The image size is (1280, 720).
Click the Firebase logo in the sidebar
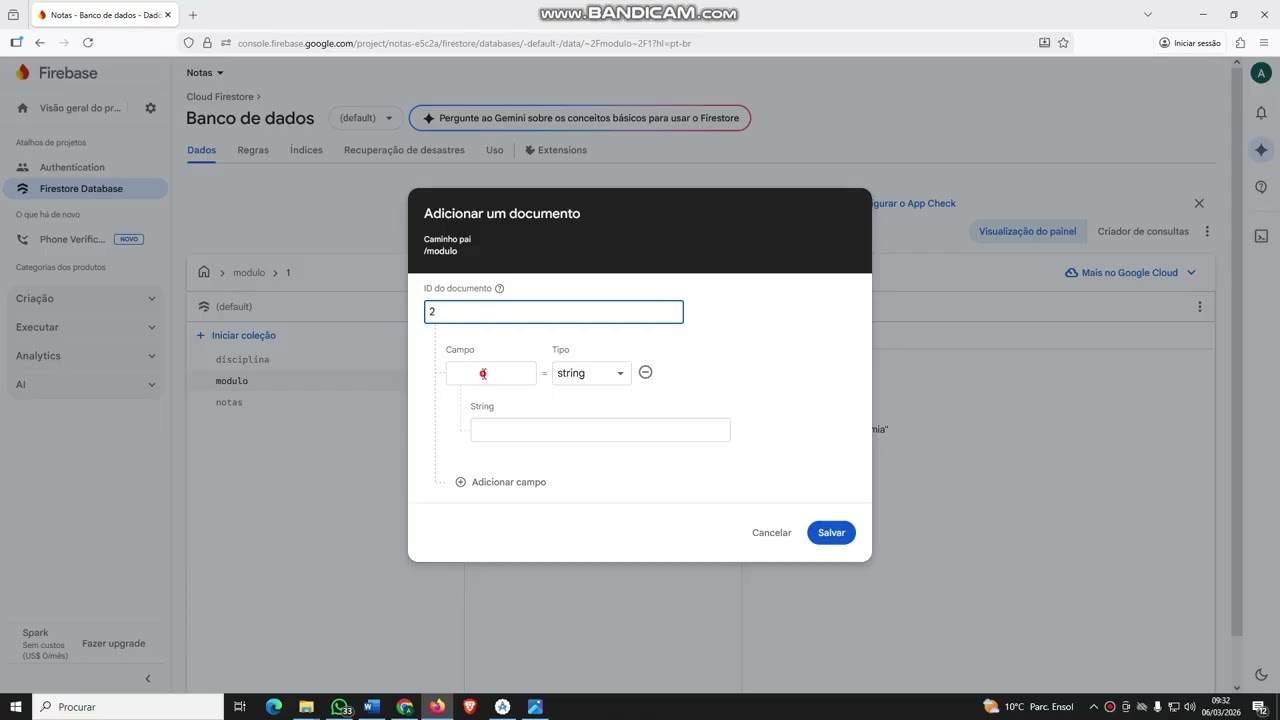pos(57,73)
